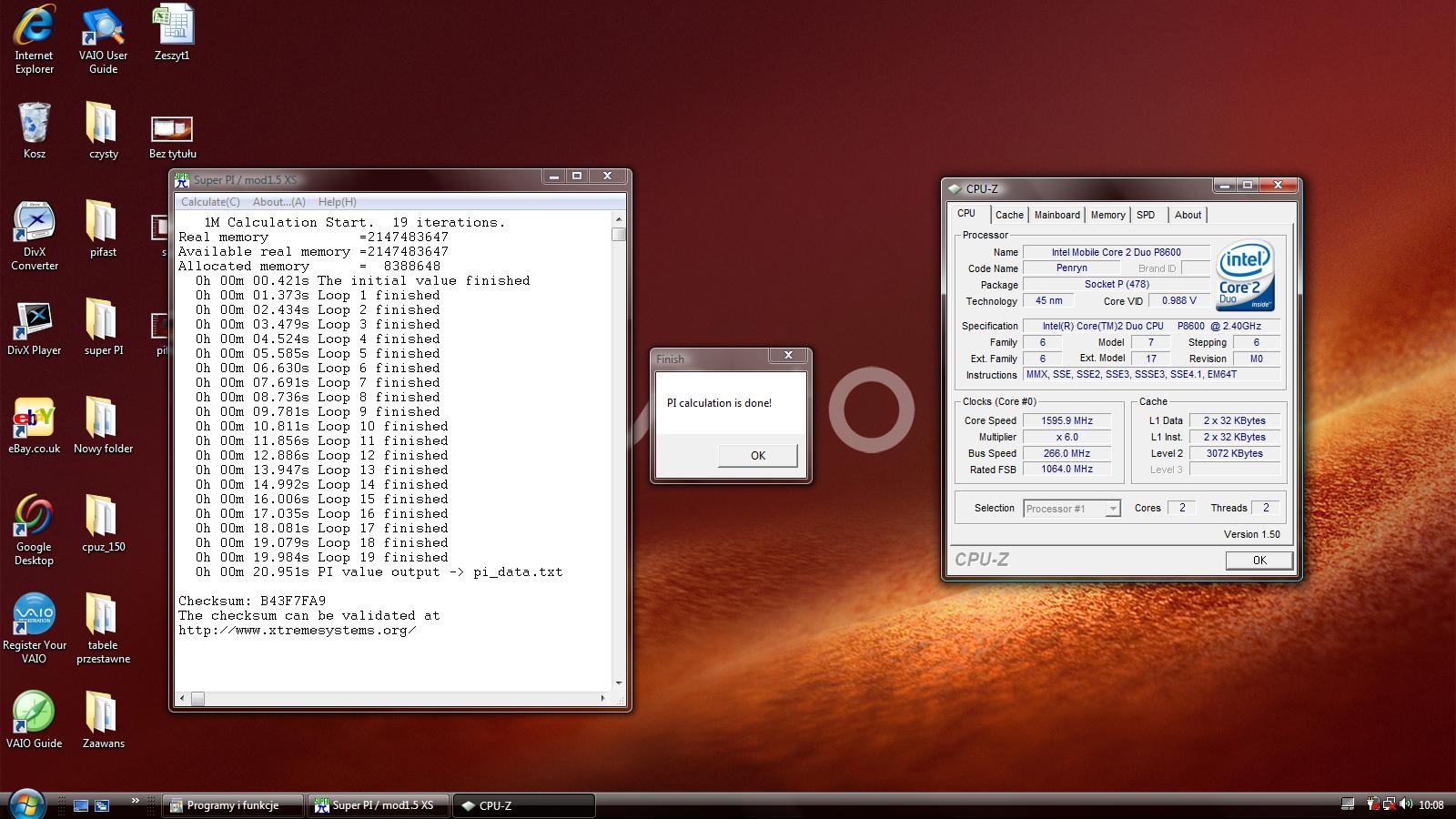1456x819 pixels.
Task: Click Show Desktop in Quick Launch
Action: point(81,805)
